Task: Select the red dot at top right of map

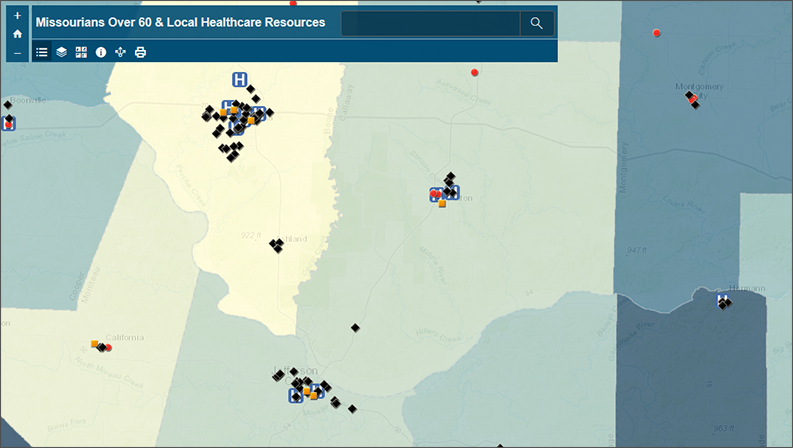Action: [657, 33]
